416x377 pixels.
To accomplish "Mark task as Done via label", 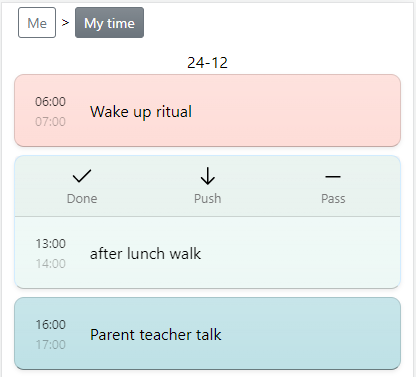I will tap(82, 199).
